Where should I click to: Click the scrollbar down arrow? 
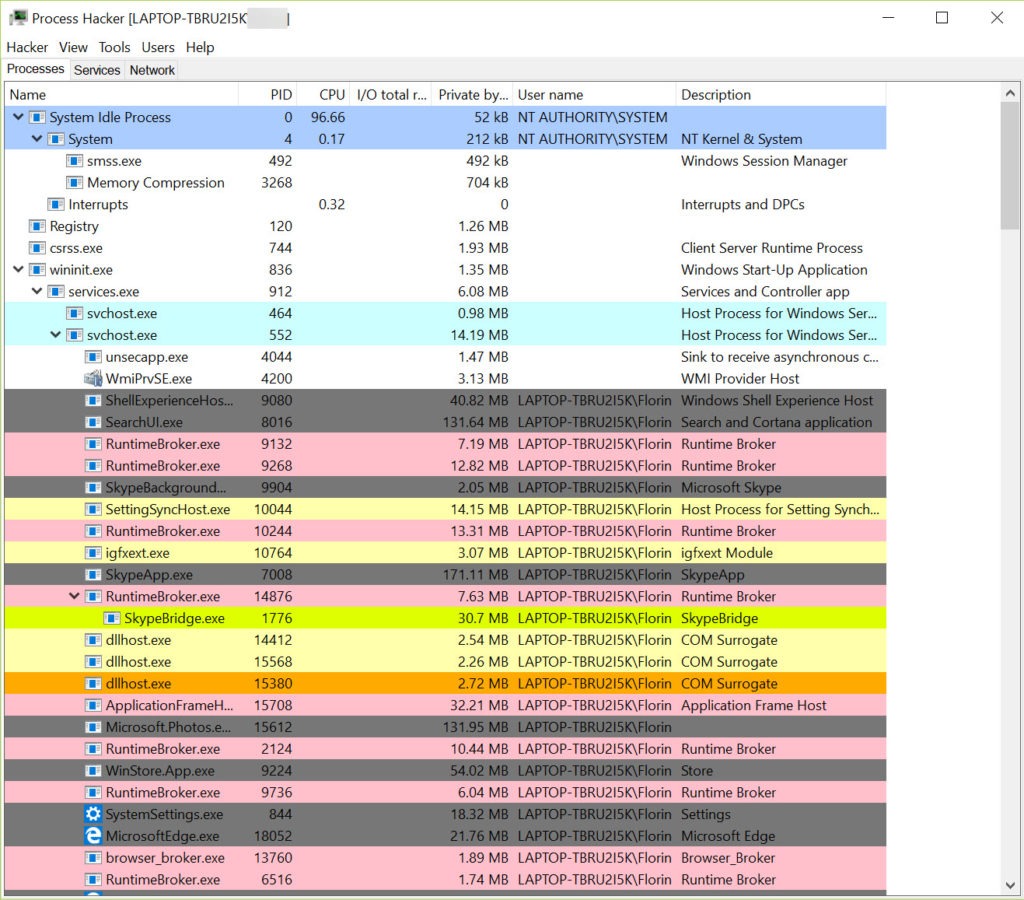pos(1010,886)
